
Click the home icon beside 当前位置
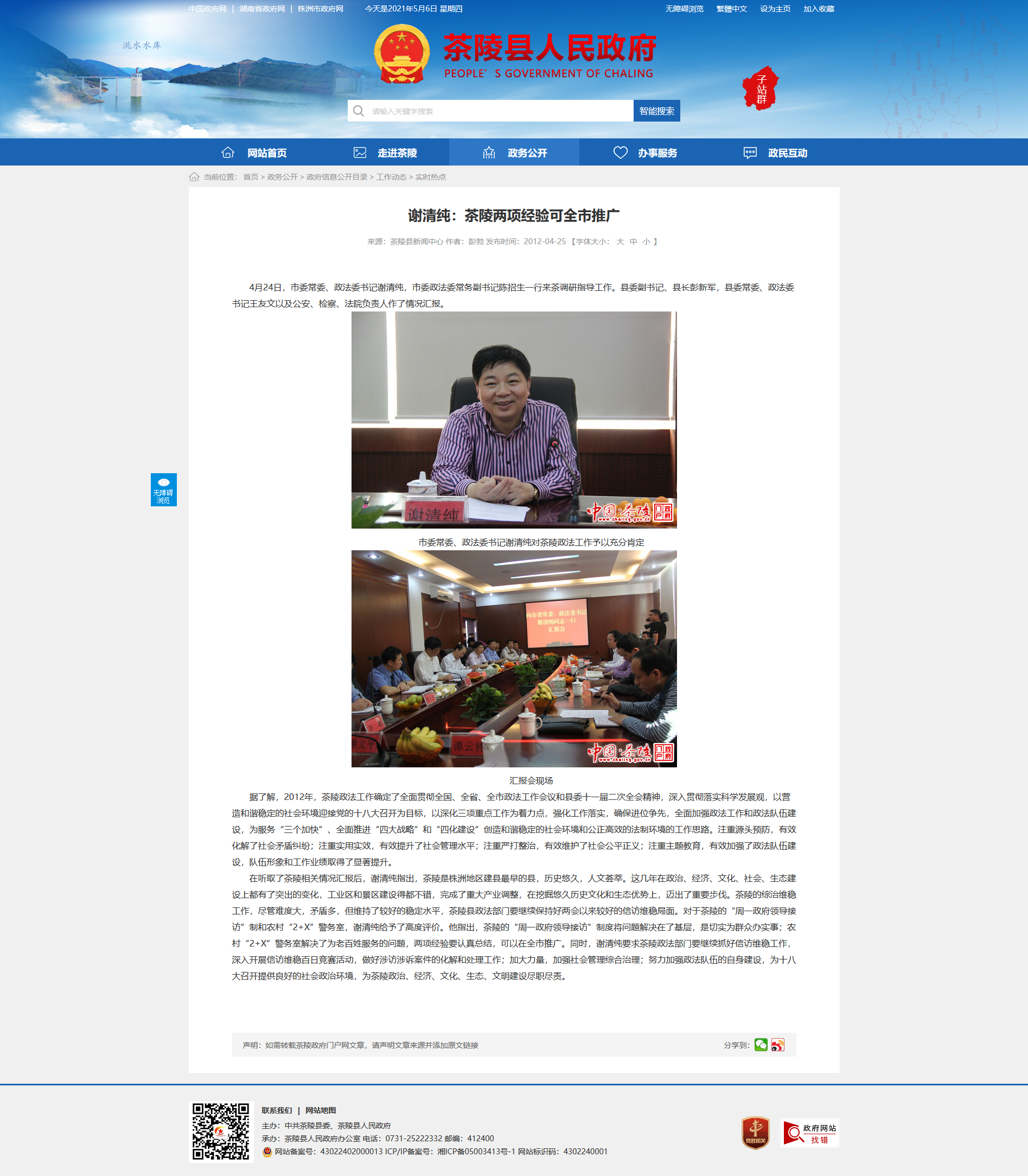pos(194,177)
